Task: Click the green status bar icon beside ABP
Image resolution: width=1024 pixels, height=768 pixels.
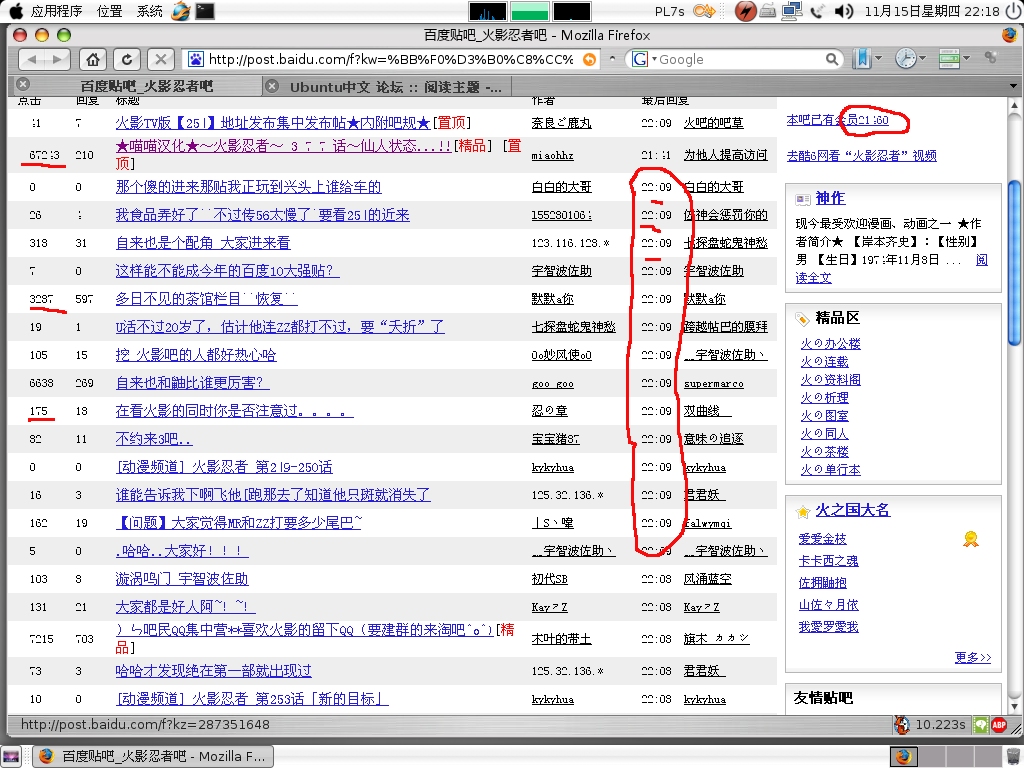Action: tap(981, 725)
